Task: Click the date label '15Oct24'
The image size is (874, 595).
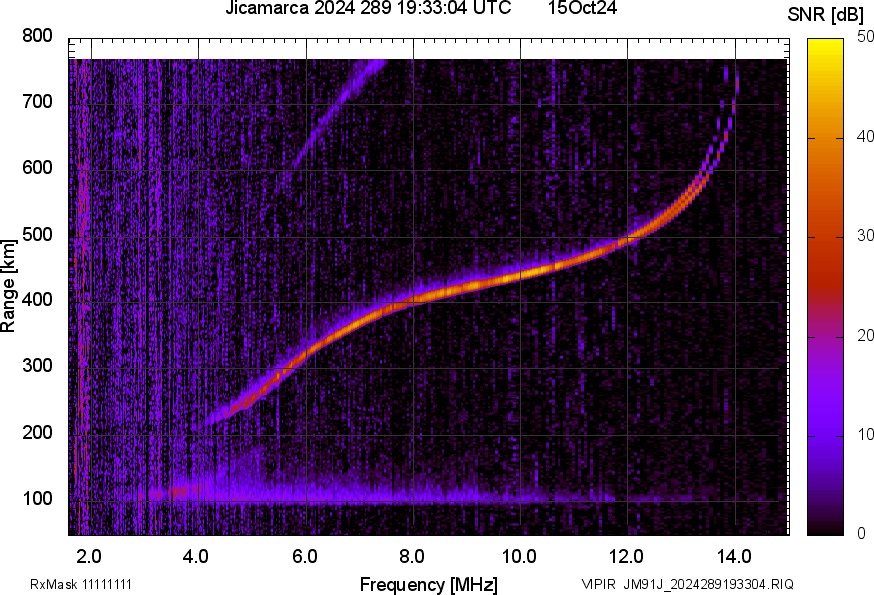Action: click(x=582, y=8)
